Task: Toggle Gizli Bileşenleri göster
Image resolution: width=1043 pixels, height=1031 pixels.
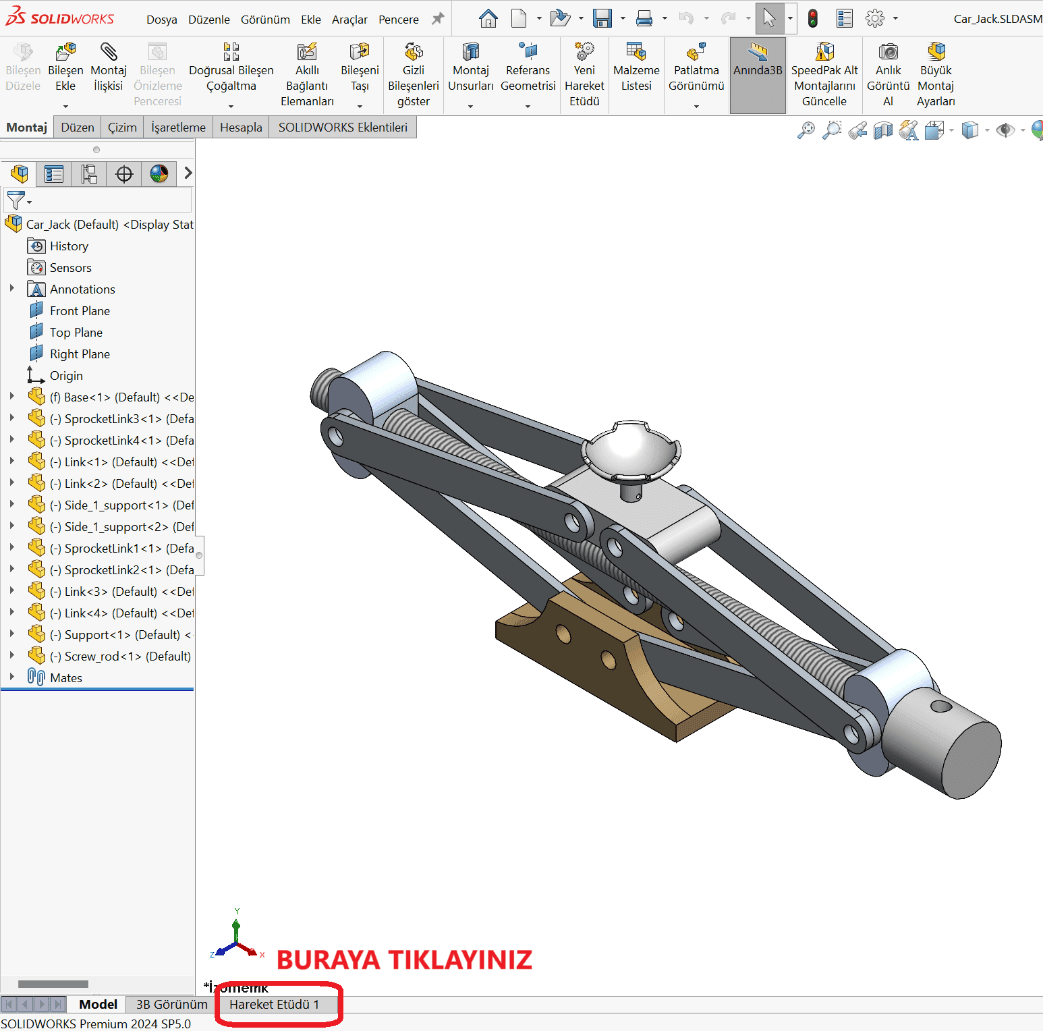Action: (413, 53)
